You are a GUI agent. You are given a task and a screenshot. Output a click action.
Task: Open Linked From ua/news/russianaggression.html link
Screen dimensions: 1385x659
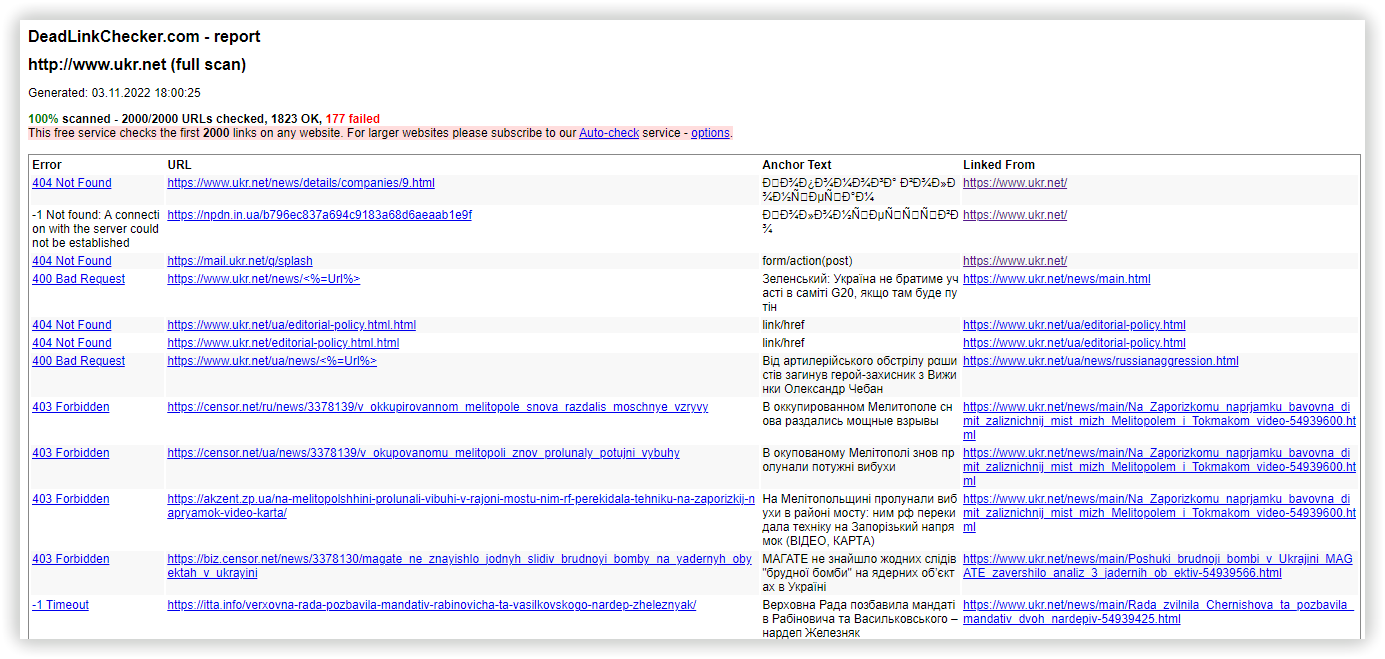1101,361
